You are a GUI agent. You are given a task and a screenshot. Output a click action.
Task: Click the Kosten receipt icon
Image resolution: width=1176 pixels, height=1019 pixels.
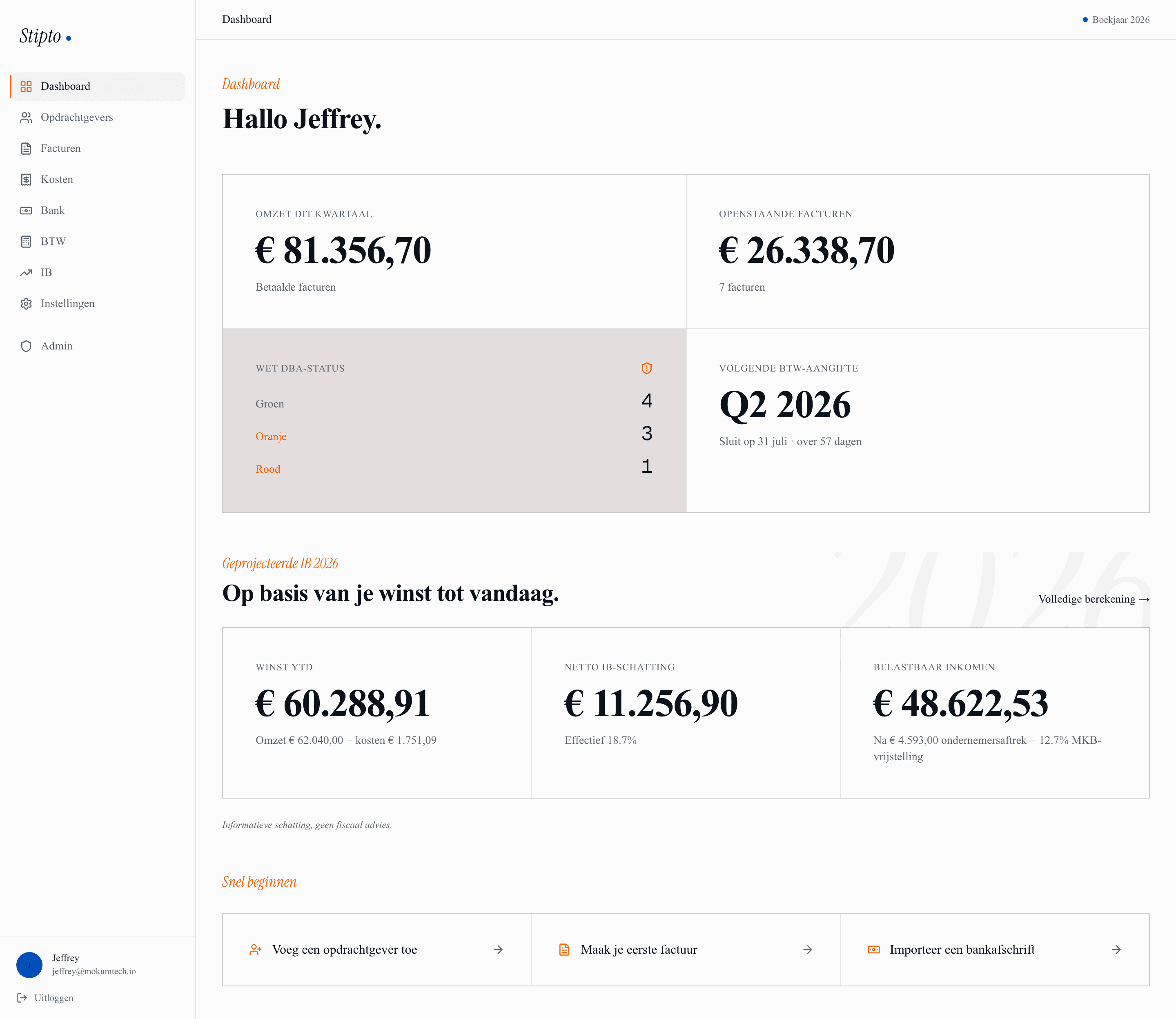pyautogui.click(x=26, y=180)
